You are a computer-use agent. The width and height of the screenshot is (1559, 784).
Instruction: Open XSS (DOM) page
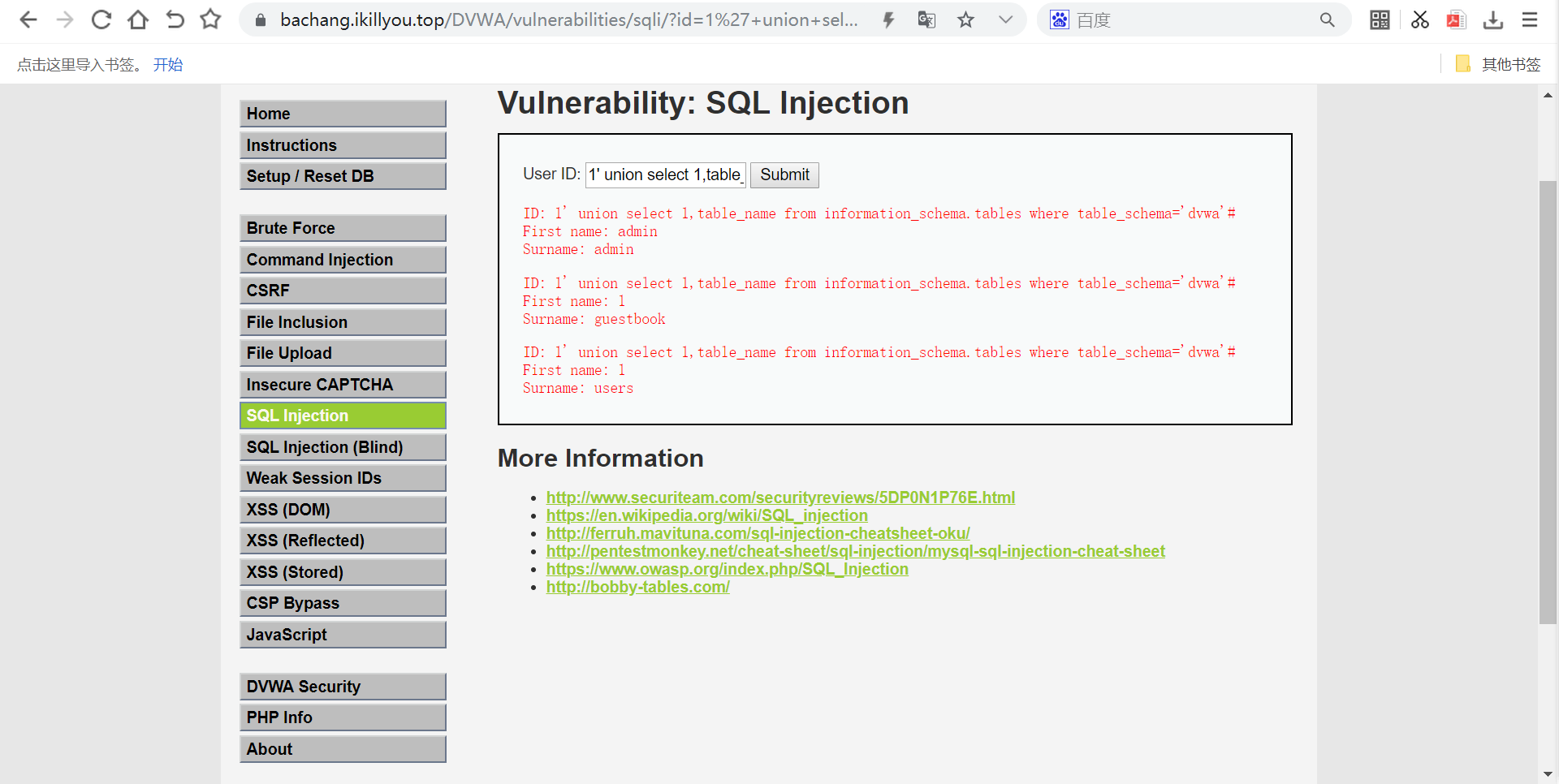[x=343, y=510]
